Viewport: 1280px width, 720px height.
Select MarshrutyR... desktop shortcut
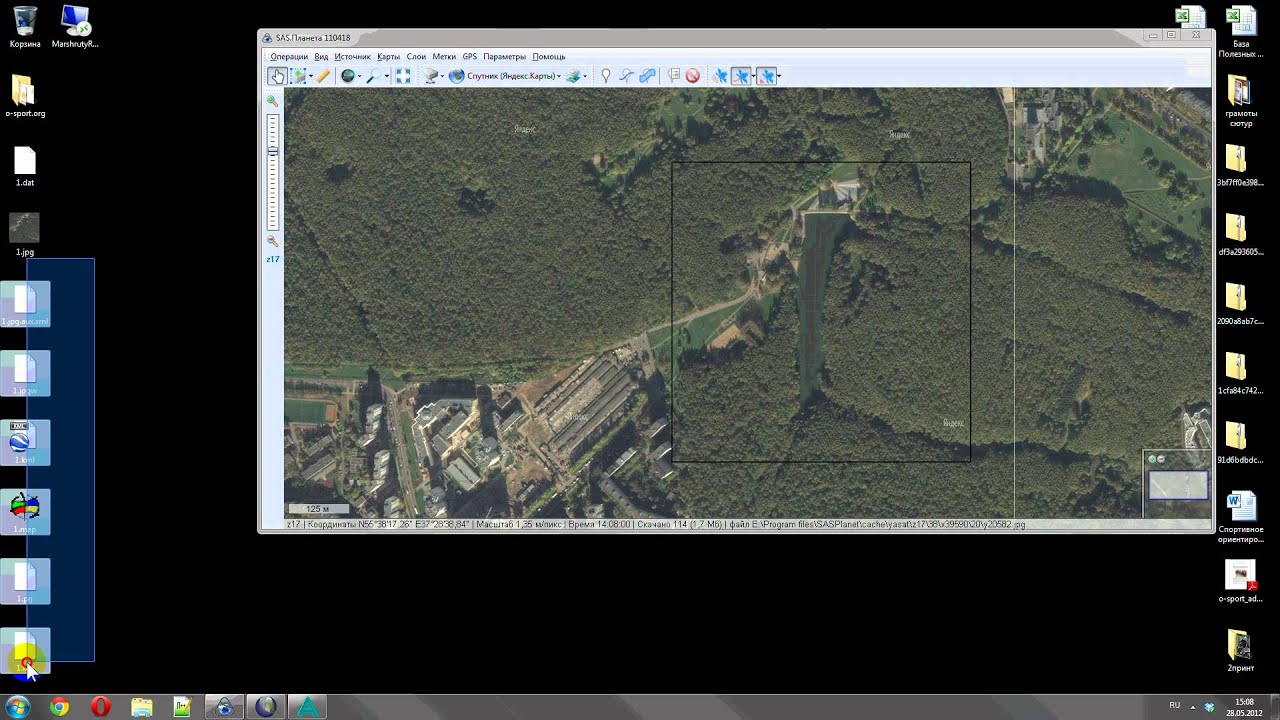pyautogui.click(x=75, y=26)
